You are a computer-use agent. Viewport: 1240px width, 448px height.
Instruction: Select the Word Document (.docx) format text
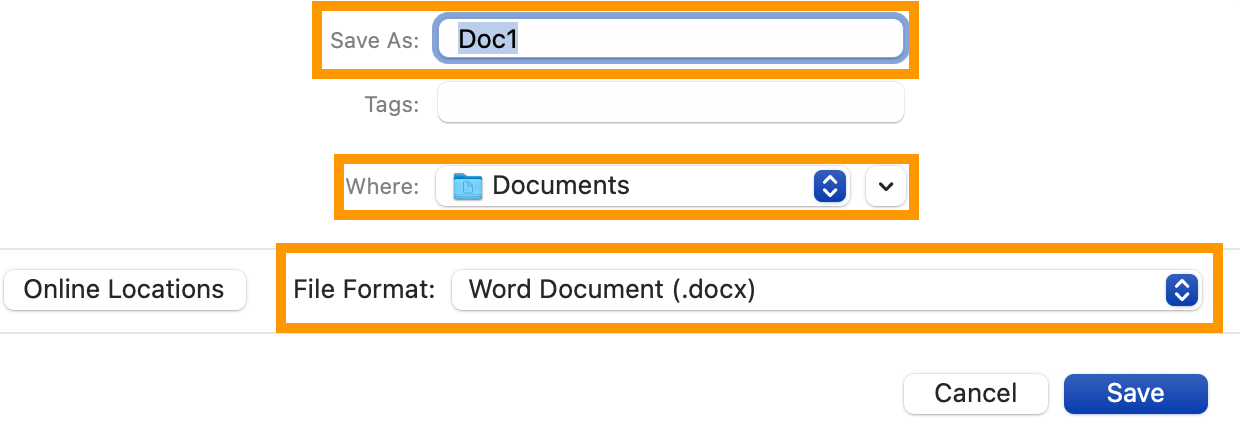click(x=612, y=290)
